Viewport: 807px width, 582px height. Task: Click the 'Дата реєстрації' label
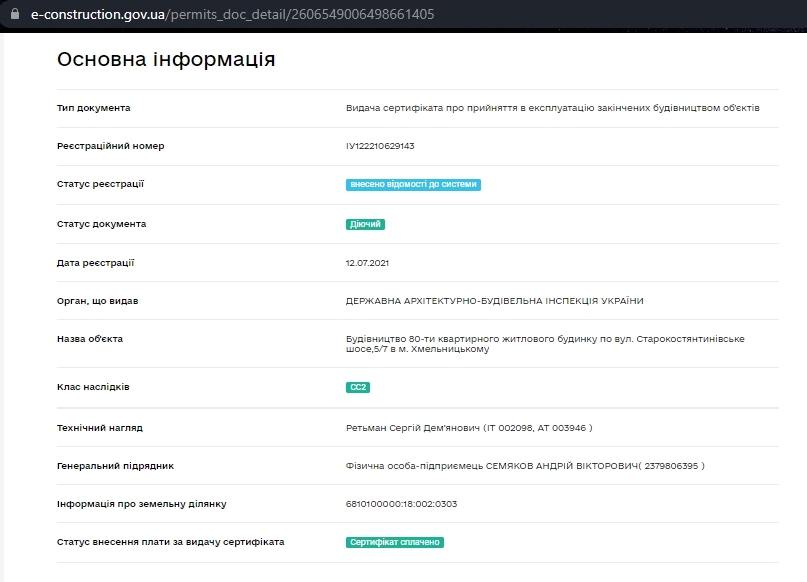(x=95, y=263)
